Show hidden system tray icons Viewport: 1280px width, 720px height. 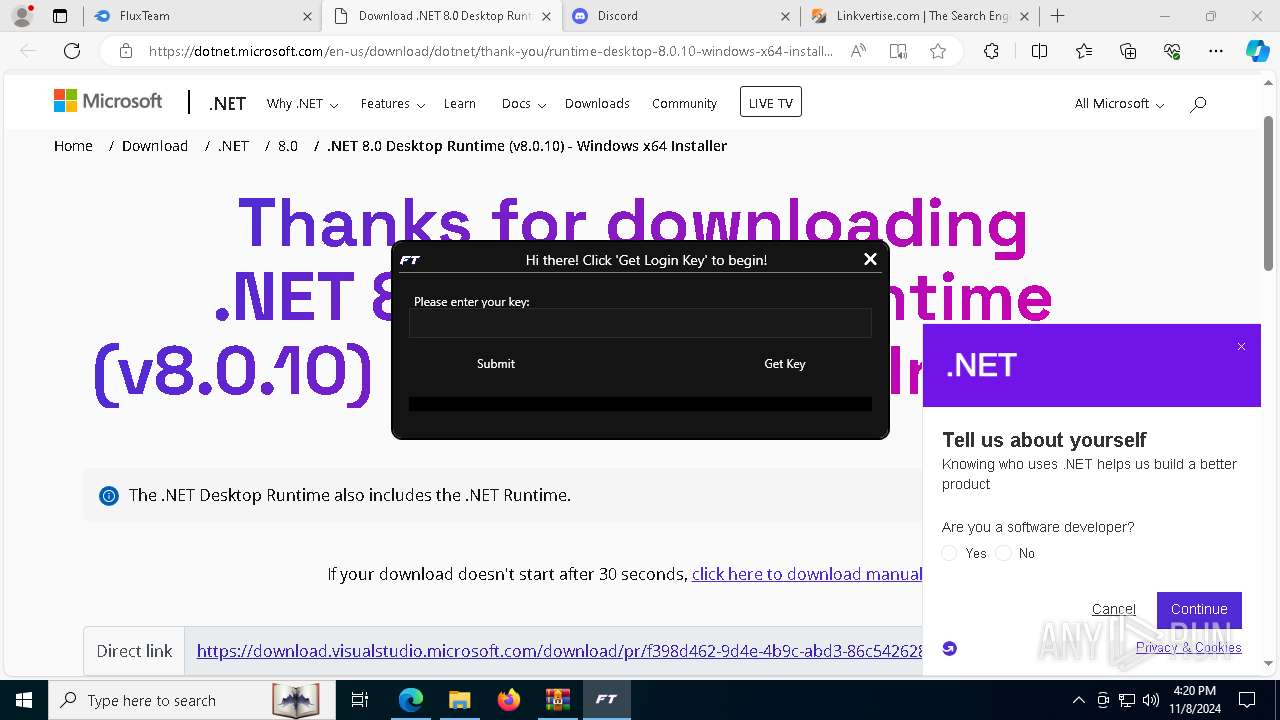pos(1078,700)
